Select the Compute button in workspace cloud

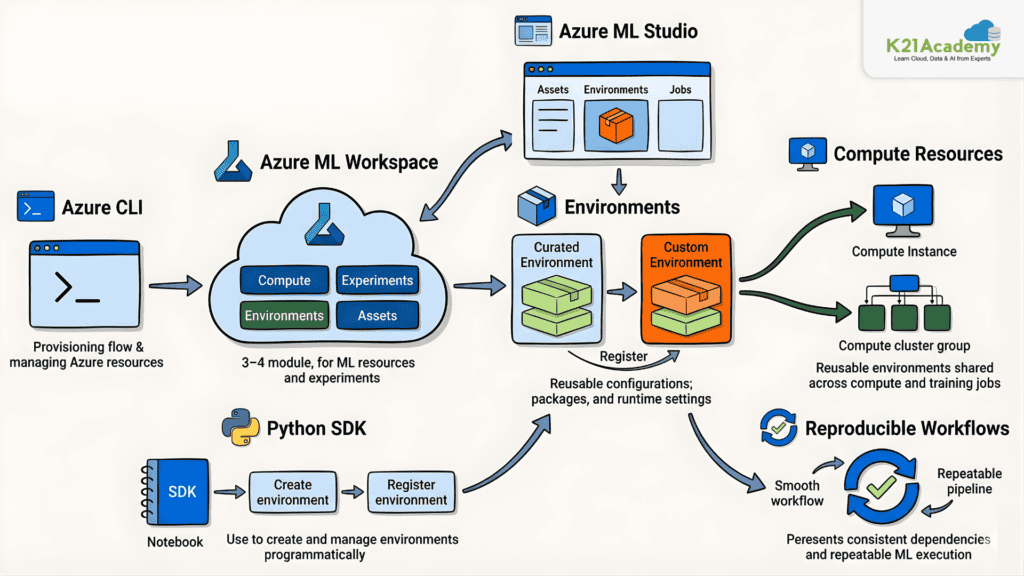284,280
